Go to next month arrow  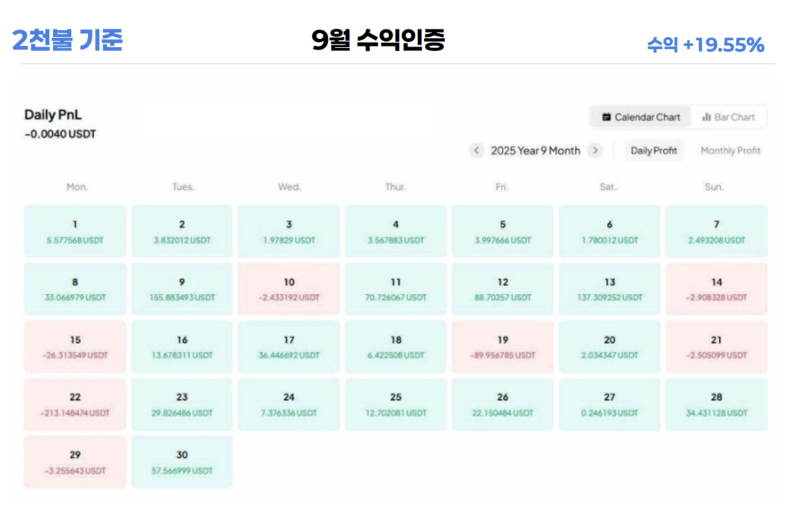[595, 151]
